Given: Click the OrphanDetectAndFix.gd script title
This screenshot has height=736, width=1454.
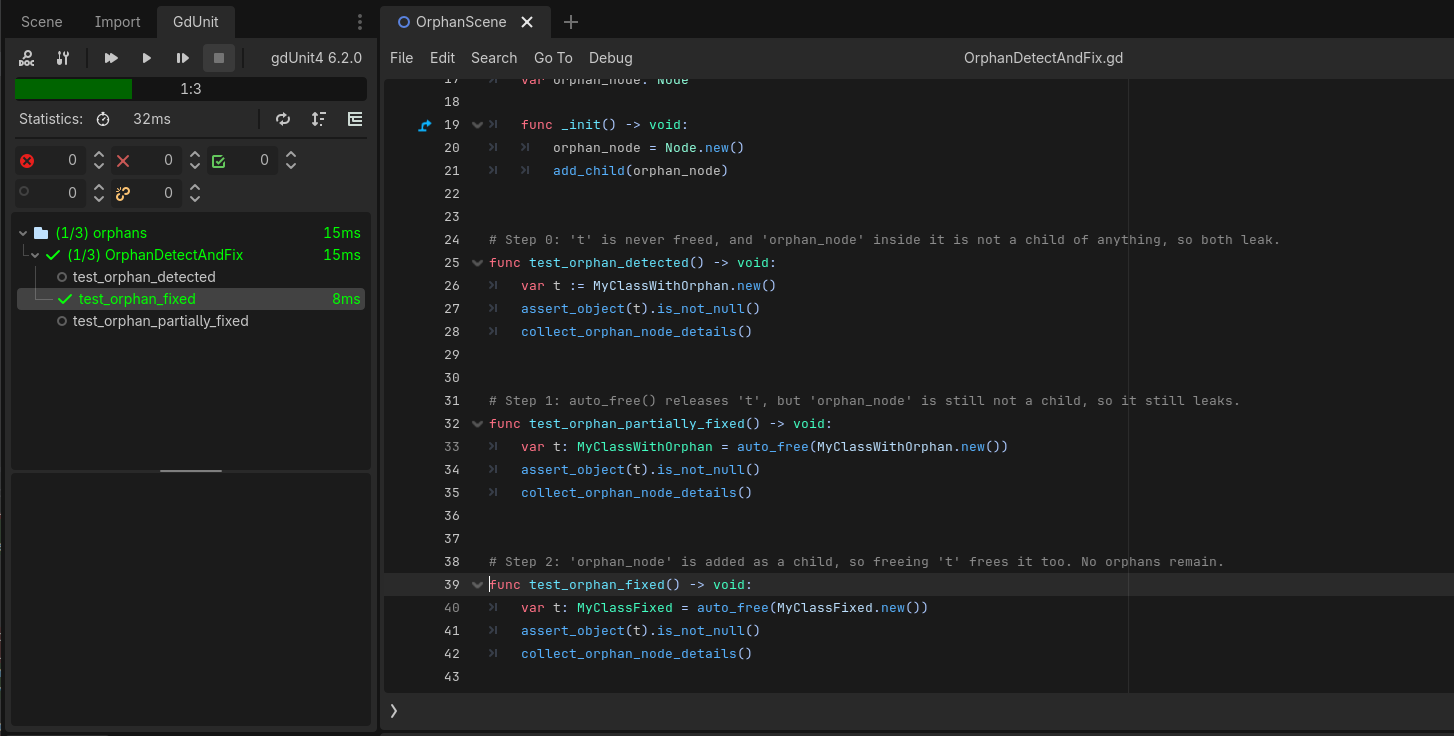Looking at the screenshot, I should tap(1043, 58).
